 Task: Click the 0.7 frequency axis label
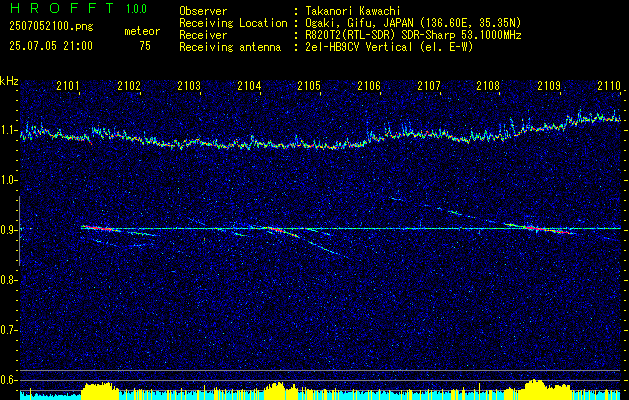[8, 330]
